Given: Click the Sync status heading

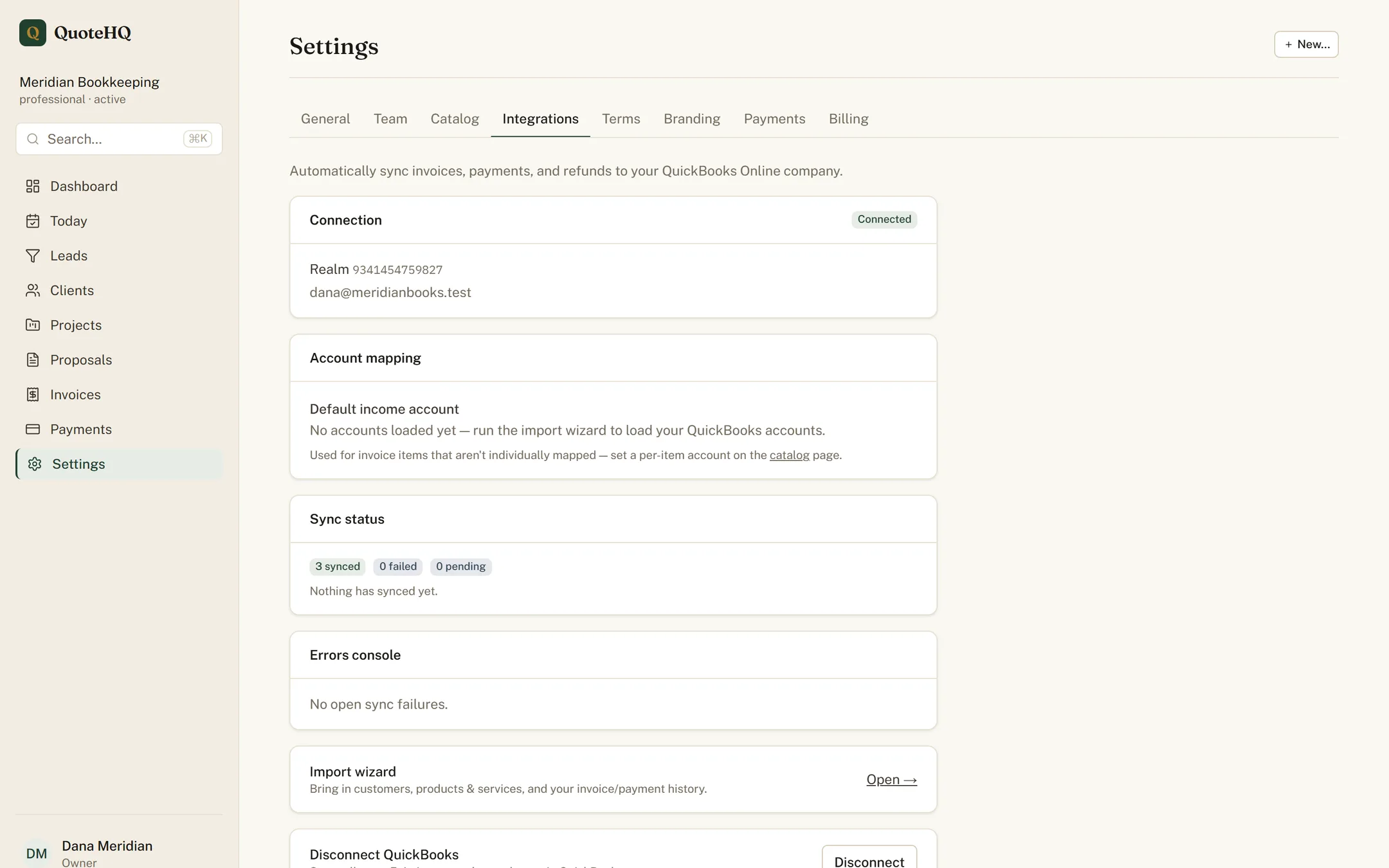Looking at the screenshot, I should pos(347,520).
